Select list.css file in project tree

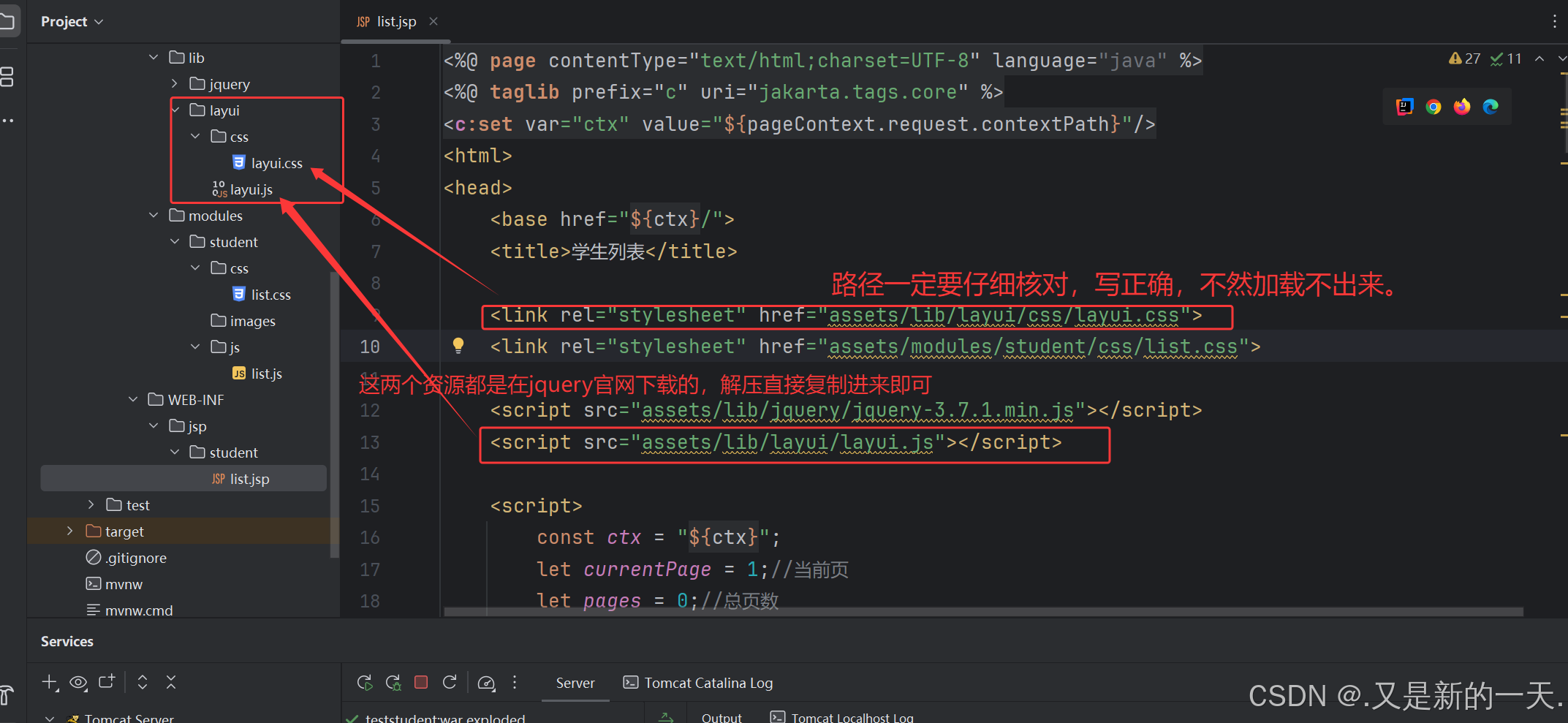[262, 295]
